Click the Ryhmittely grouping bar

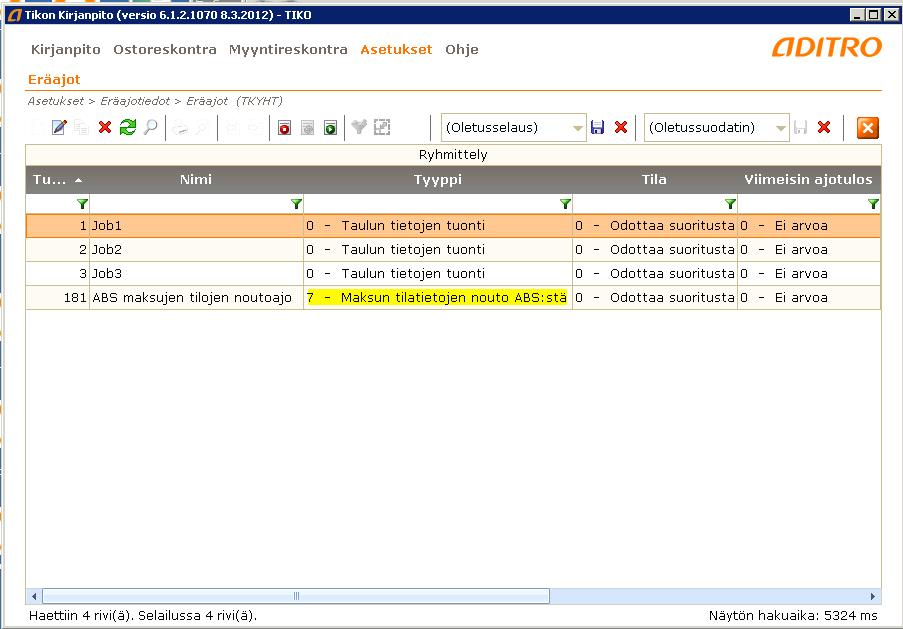(x=453, y=155)
